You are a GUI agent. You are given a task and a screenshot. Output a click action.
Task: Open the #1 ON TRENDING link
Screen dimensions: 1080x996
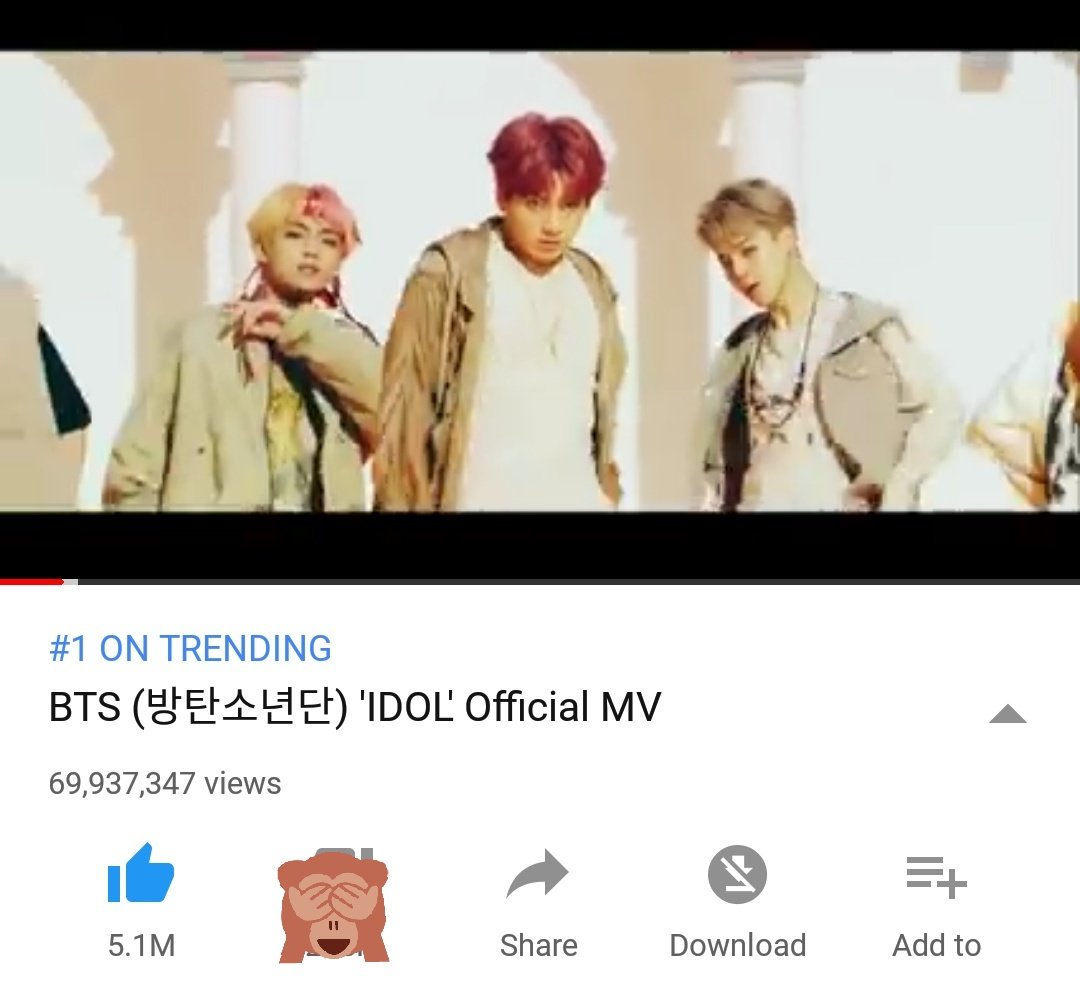(191, 648)
